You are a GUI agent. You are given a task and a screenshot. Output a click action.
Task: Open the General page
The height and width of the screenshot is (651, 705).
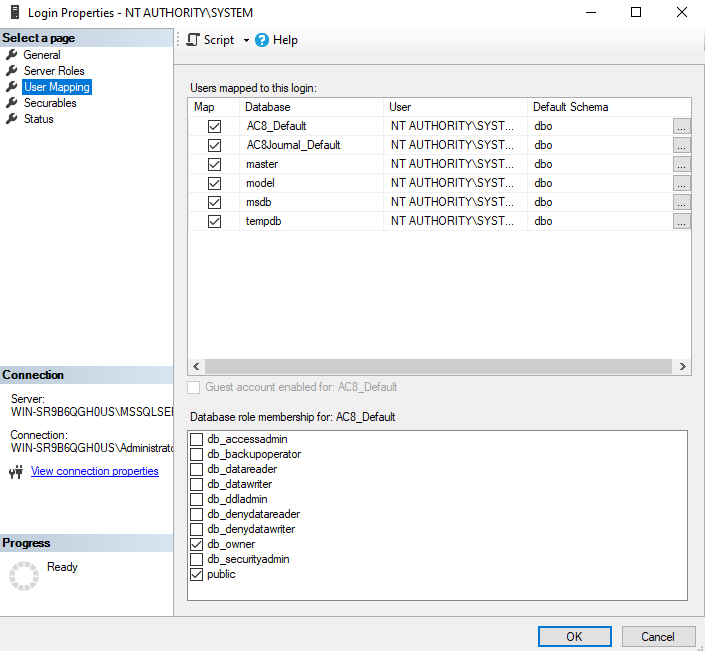42,55
